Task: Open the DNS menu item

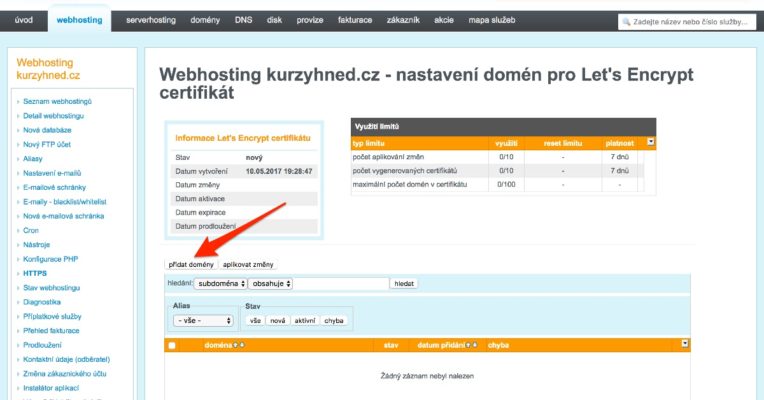Action: [x=243, y=20]
